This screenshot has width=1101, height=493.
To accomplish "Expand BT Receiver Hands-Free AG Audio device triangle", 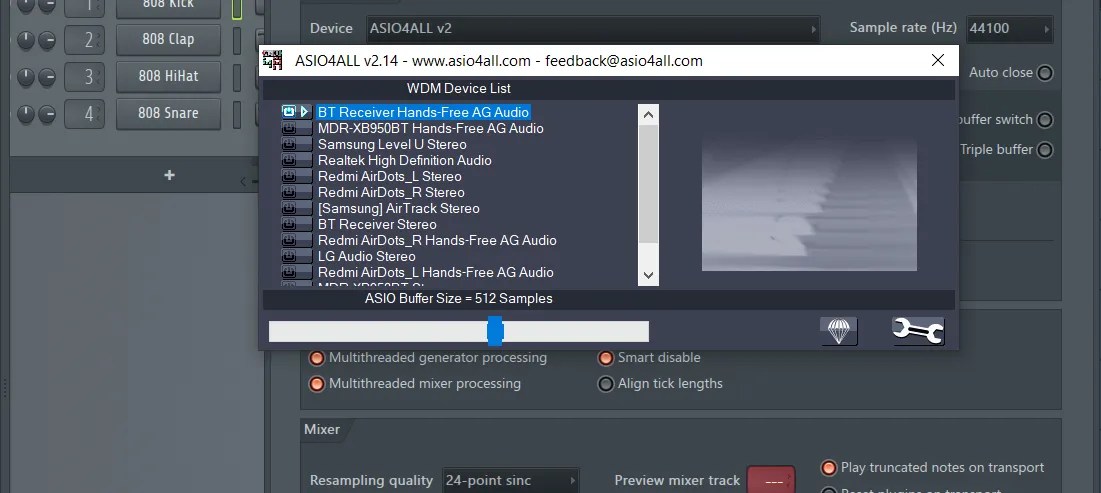I will 305,112.
